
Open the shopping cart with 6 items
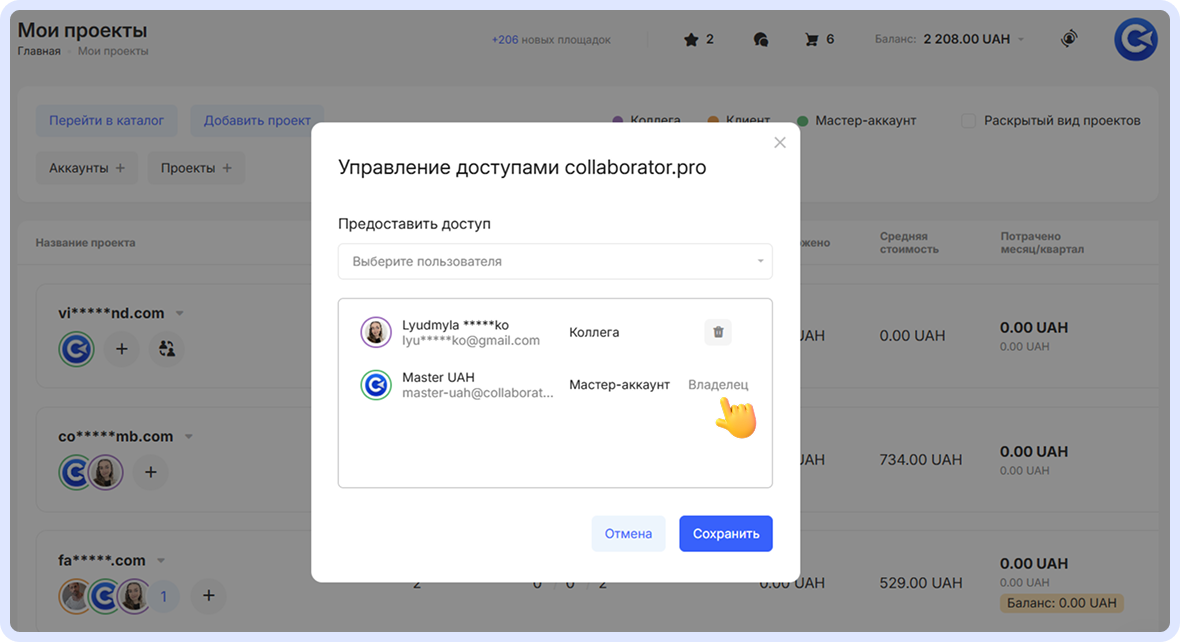pos(810,39)
